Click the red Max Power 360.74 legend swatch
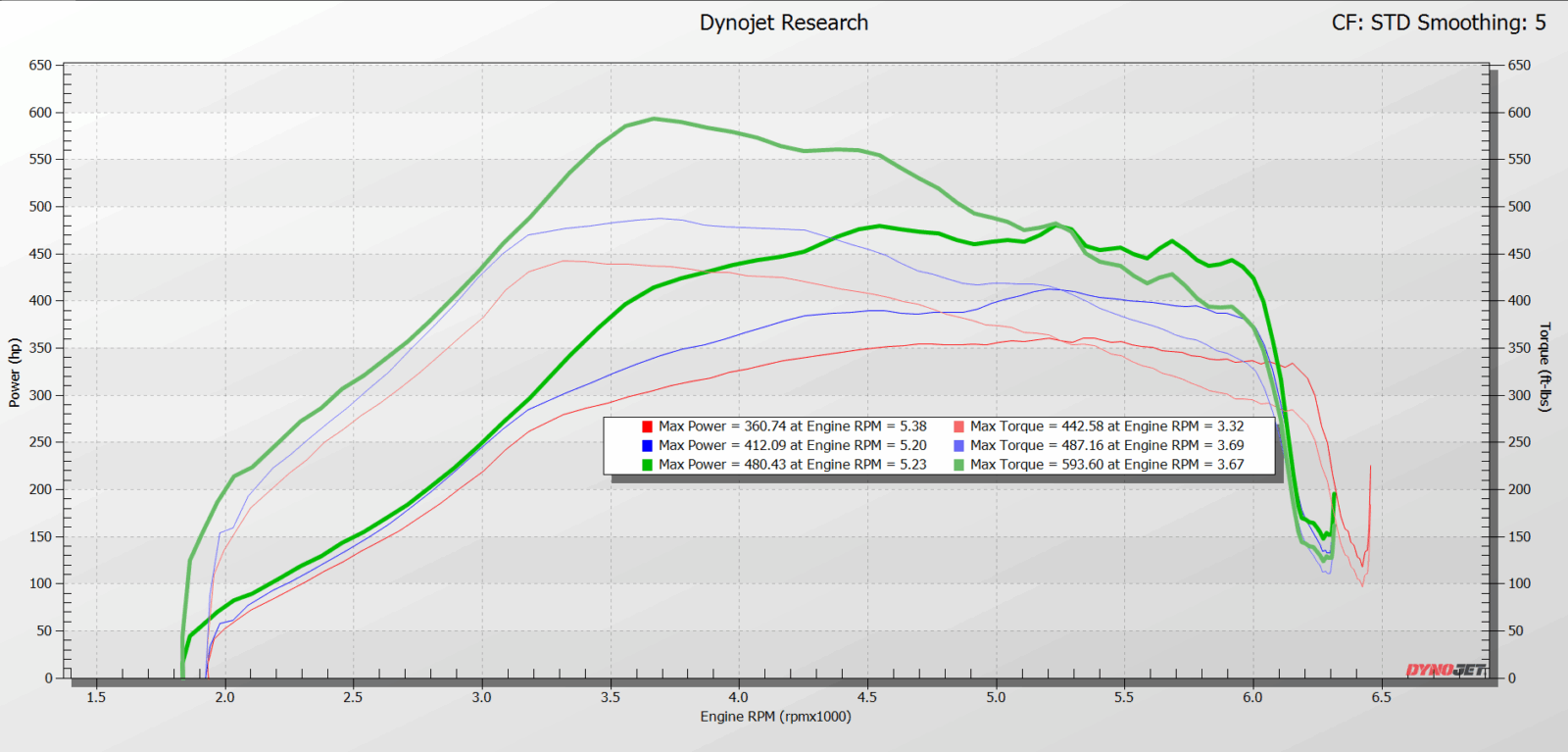Viewport: 1568px width, 752px height. pyautogui.click(x=647, y=426)
